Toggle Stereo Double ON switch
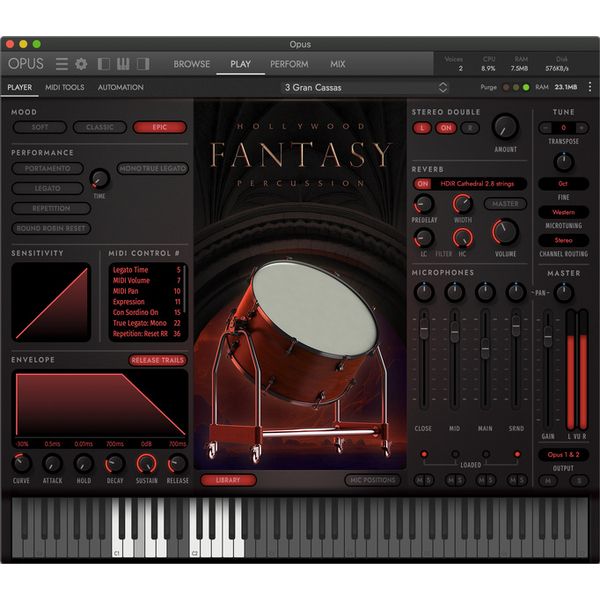 coord(446,128)
